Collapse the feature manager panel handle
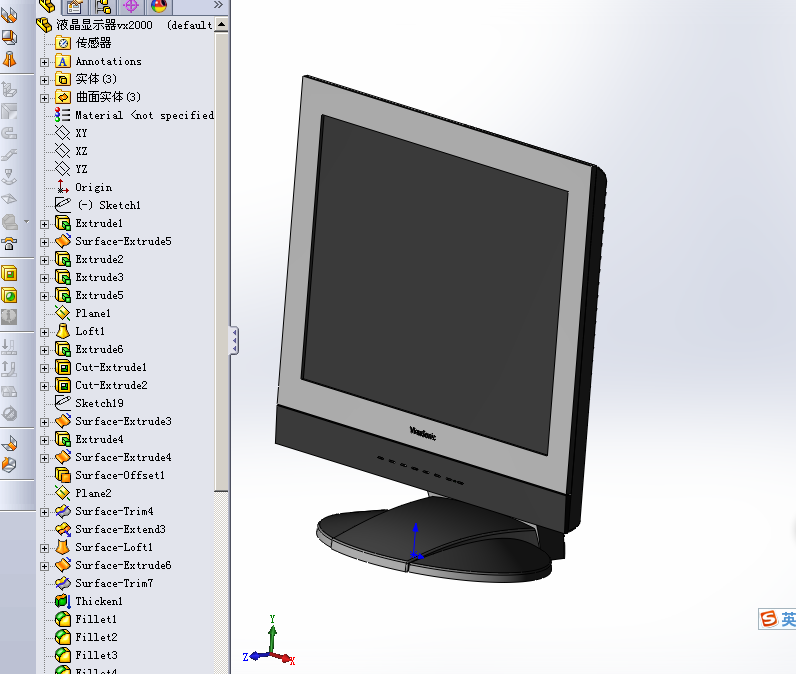Screen dimensions: 796x674 point(234,340)
